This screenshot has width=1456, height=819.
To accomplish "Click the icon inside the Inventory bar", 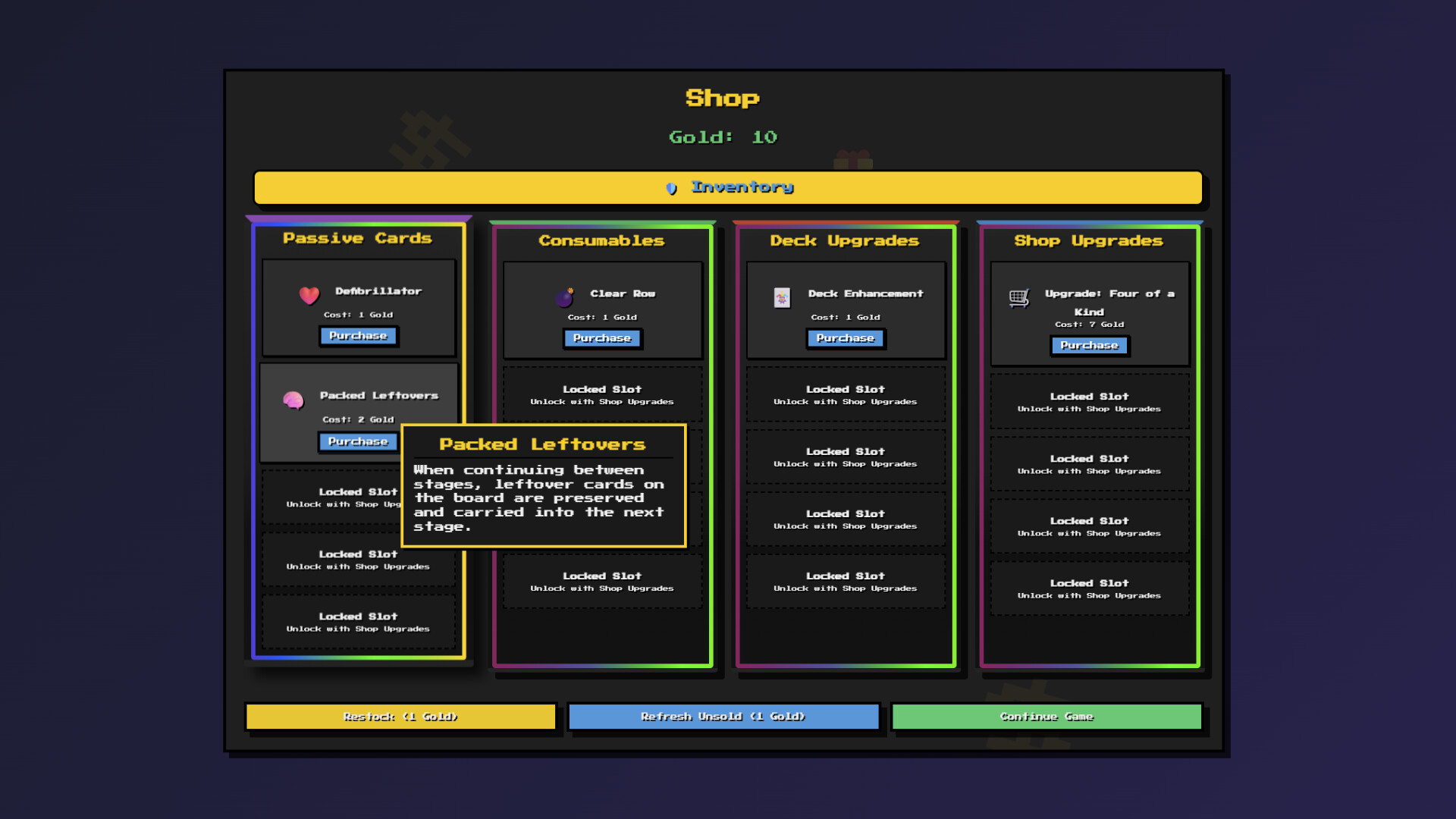I will (672, 187).
